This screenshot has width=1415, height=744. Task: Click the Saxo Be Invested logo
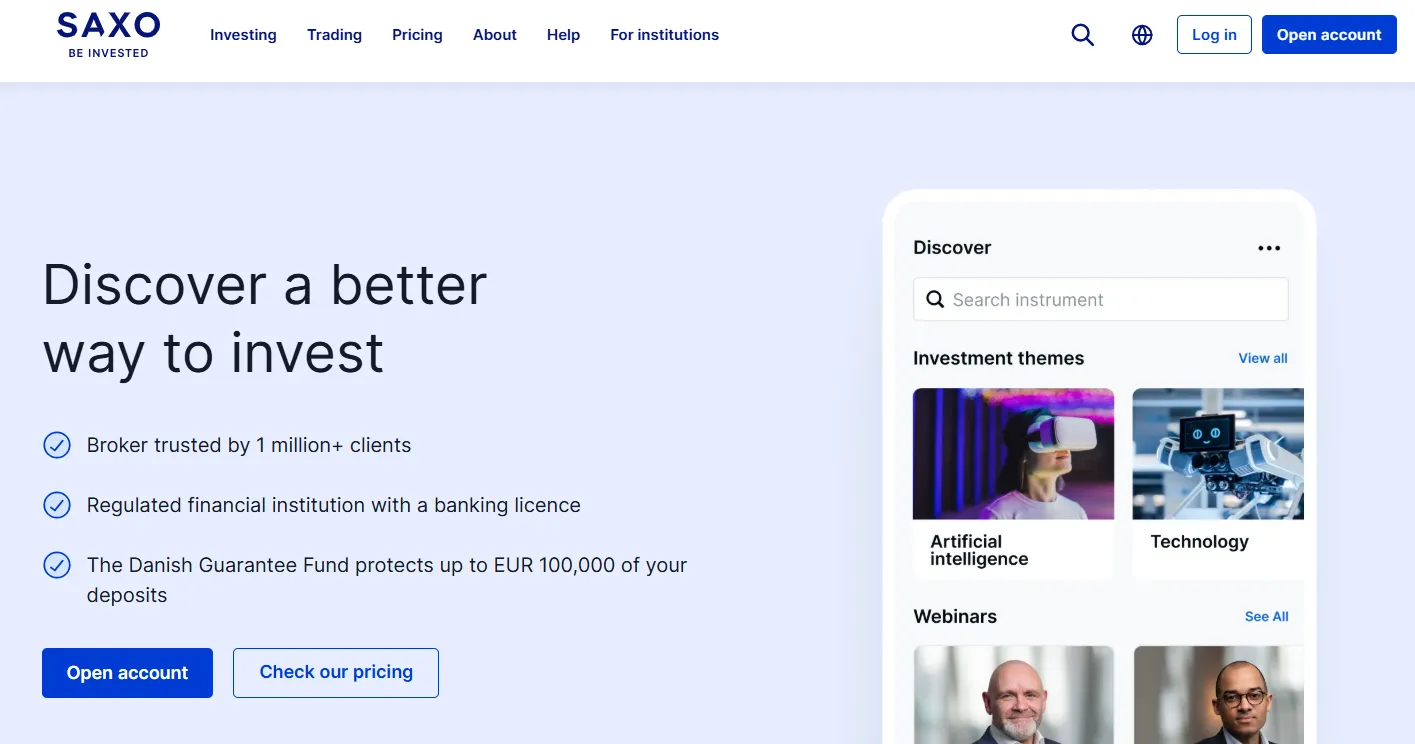click(x=108, y=35)
